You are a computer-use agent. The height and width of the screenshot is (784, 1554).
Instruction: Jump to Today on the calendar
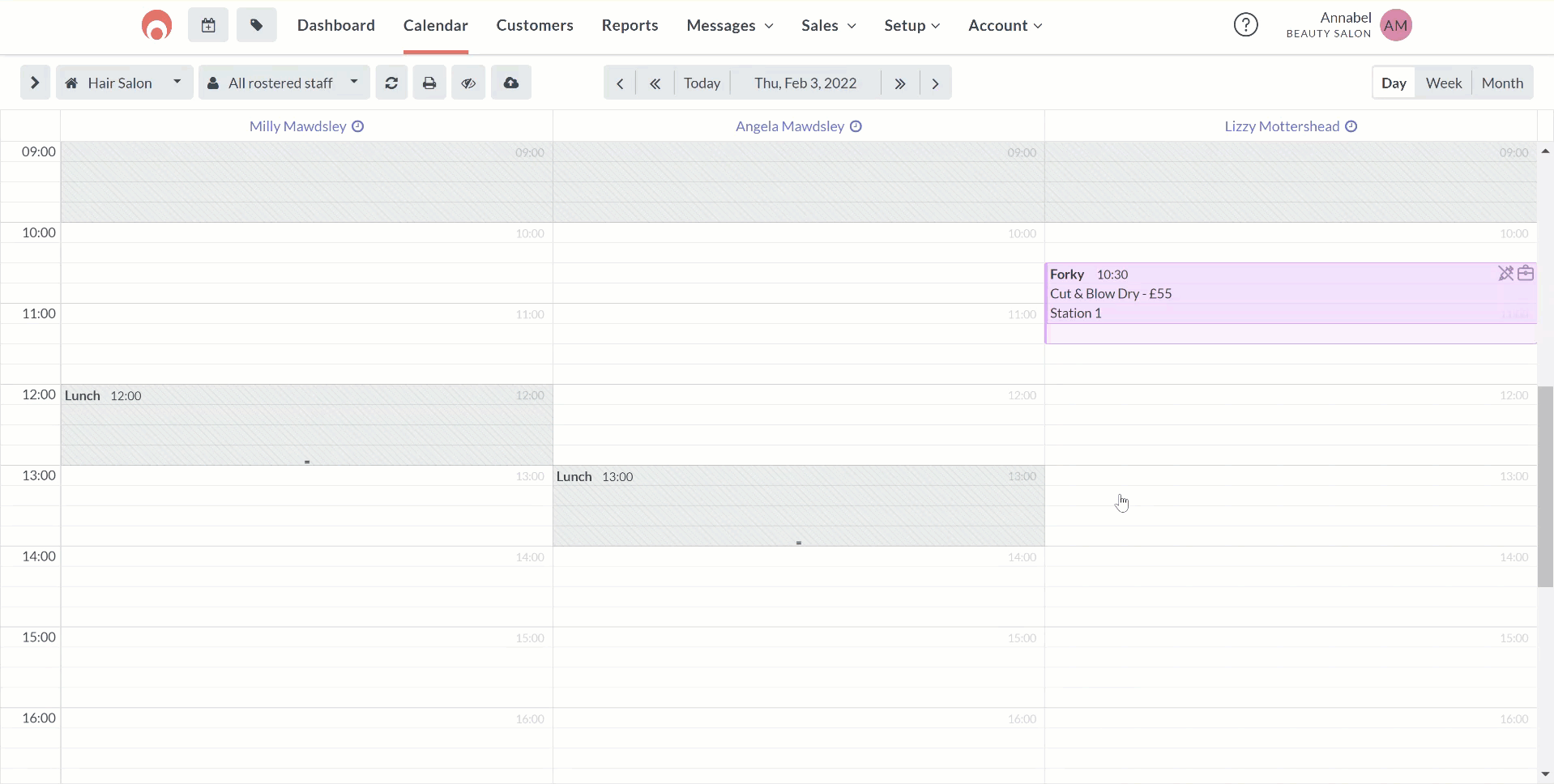click(702, 83)
